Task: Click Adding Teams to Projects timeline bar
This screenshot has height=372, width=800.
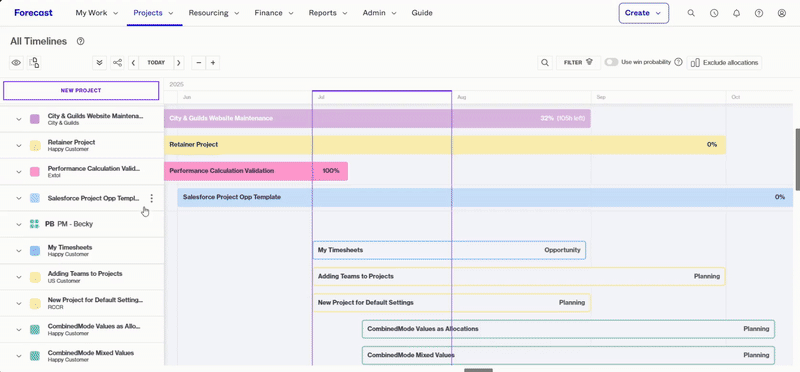Action: click(x=519, y=276)
